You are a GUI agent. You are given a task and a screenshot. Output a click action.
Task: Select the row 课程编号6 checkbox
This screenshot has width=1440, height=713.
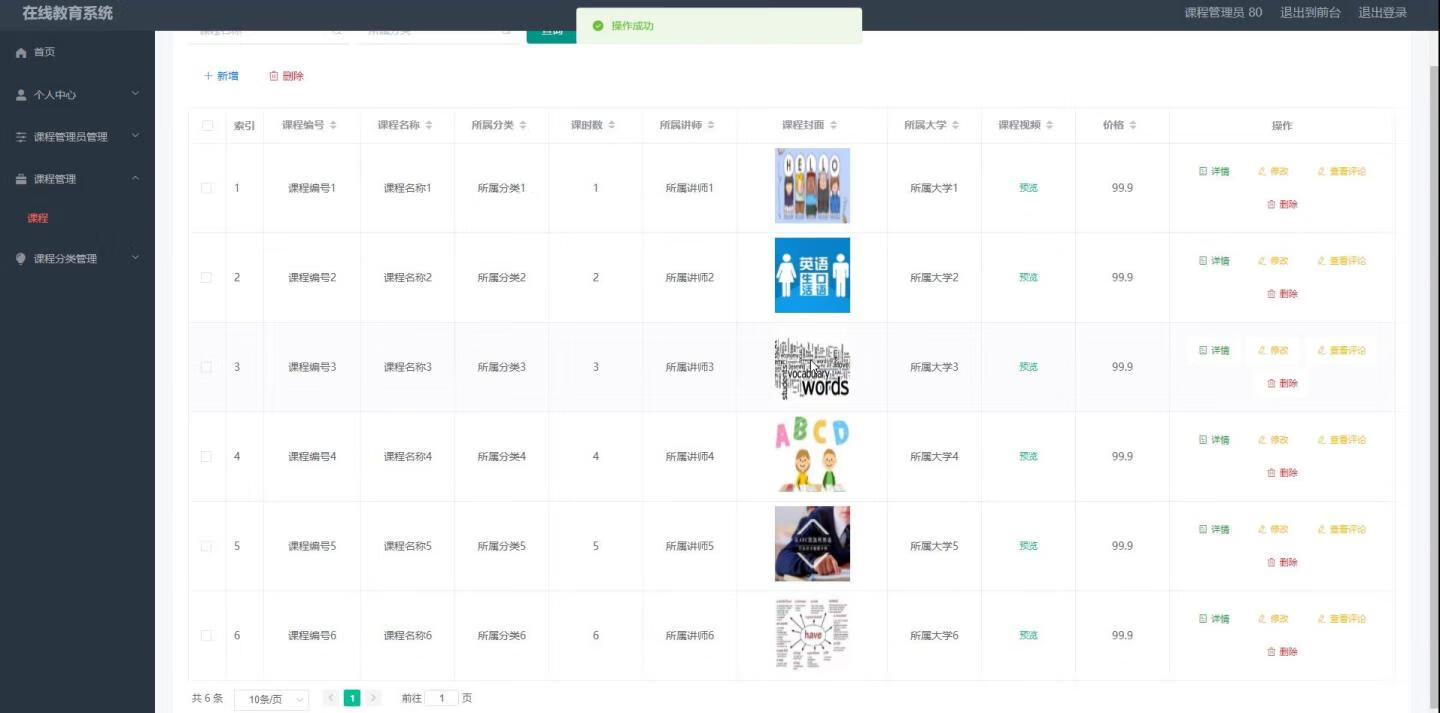pos(206,635)
